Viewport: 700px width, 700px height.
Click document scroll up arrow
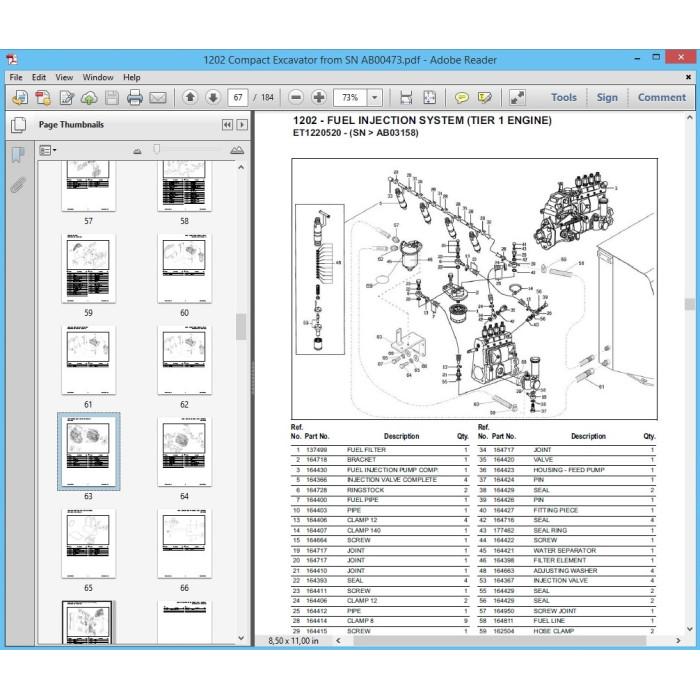tap(690, 117)
